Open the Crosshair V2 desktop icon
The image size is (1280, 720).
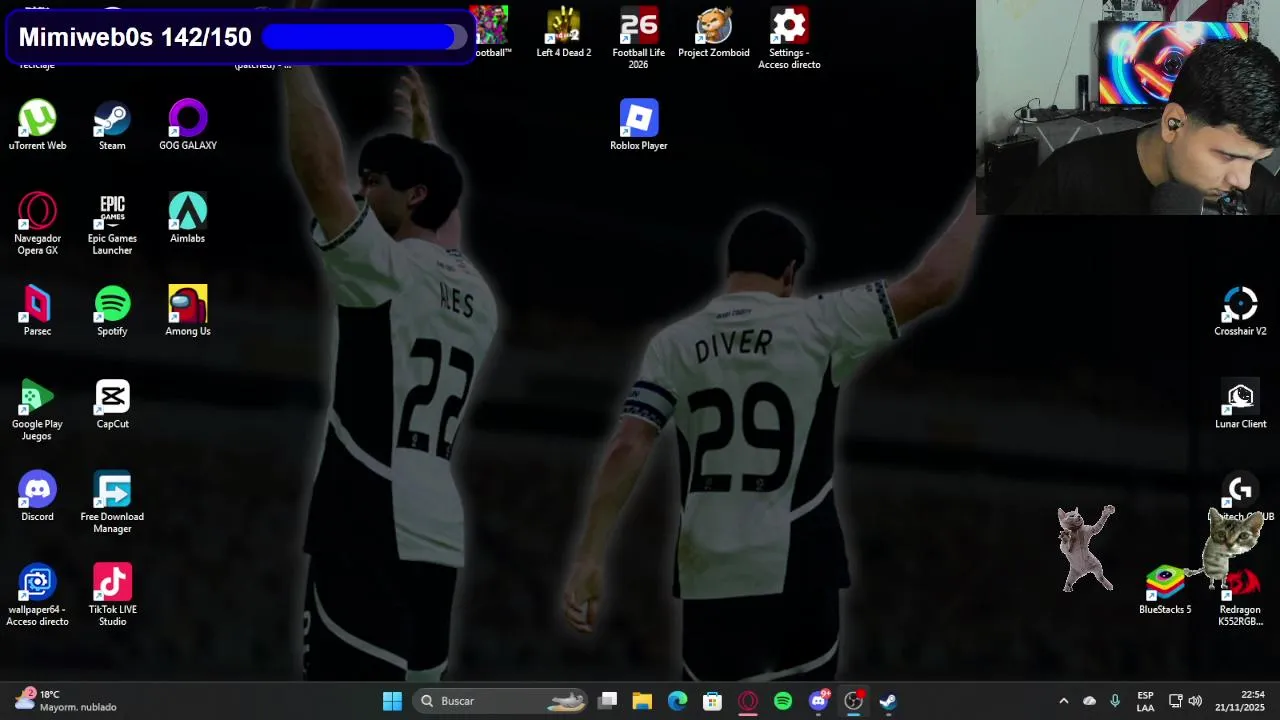1240,311
